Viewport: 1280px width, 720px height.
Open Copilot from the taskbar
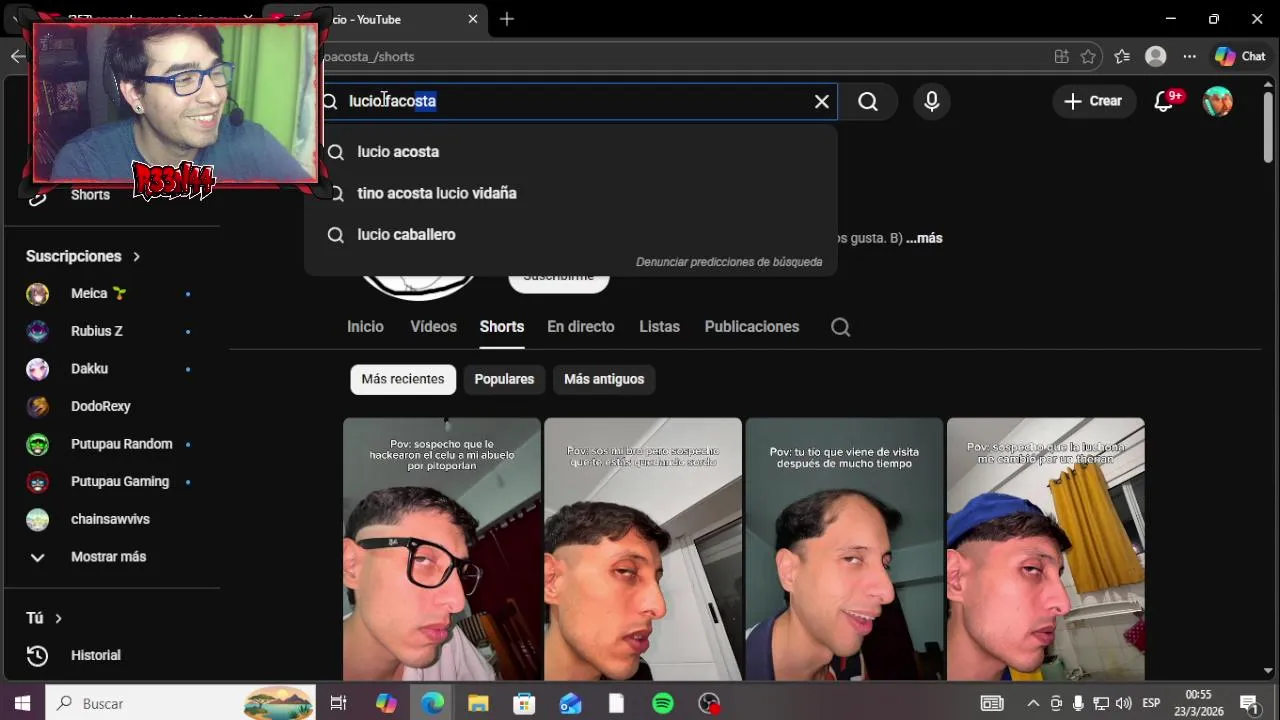click(x=386, y=704)
